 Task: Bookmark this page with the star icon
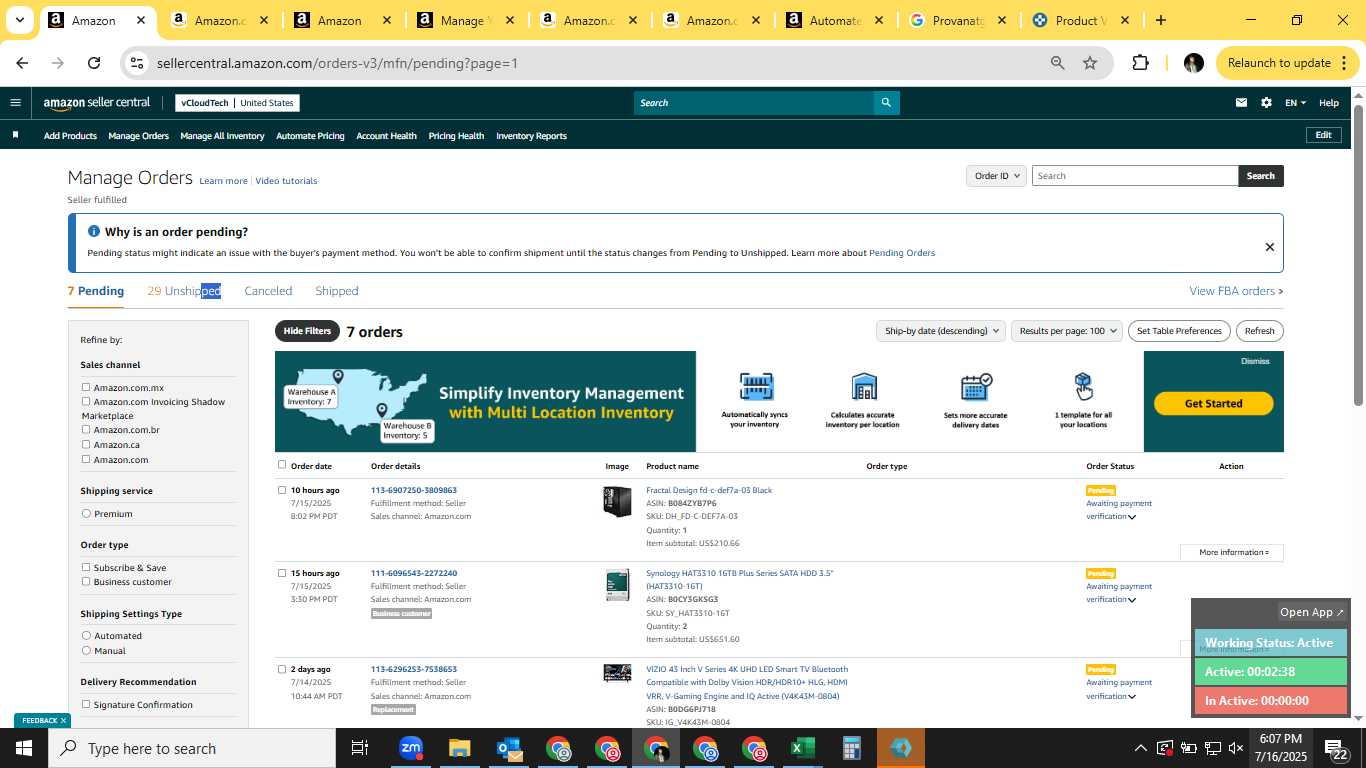click(x=1090, y=63)
